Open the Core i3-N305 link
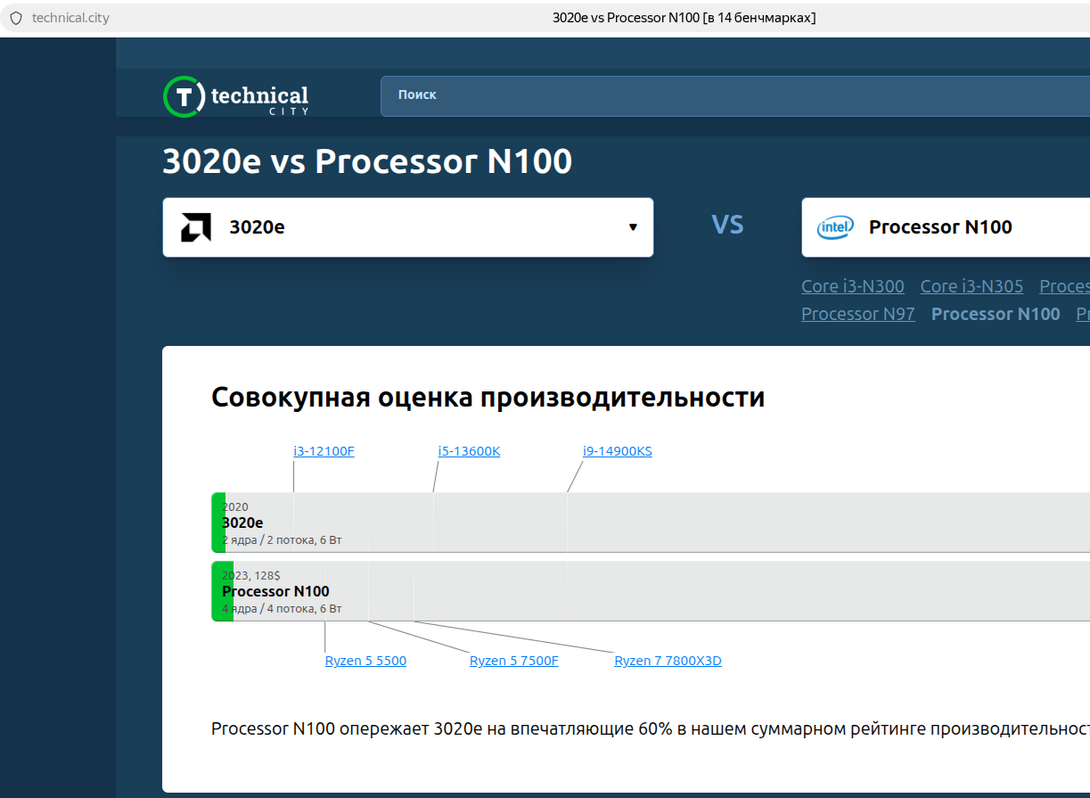Screen dimensions: 1090x798 tap(971, 286)
